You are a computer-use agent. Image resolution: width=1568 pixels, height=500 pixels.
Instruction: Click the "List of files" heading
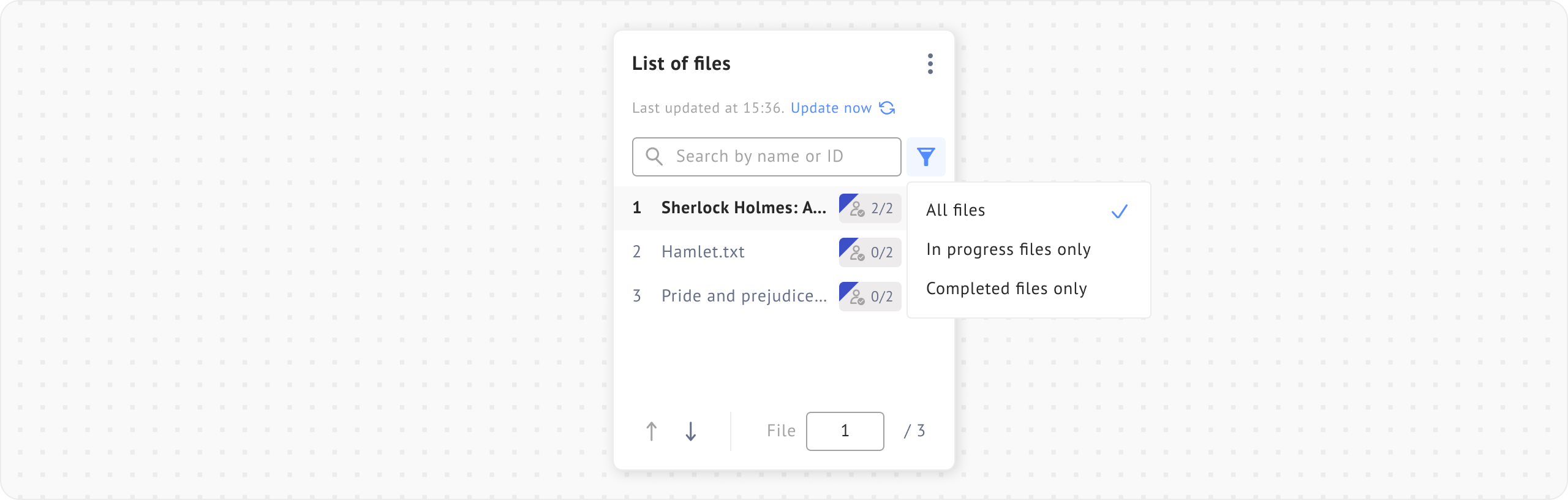(x=681, y=64)
